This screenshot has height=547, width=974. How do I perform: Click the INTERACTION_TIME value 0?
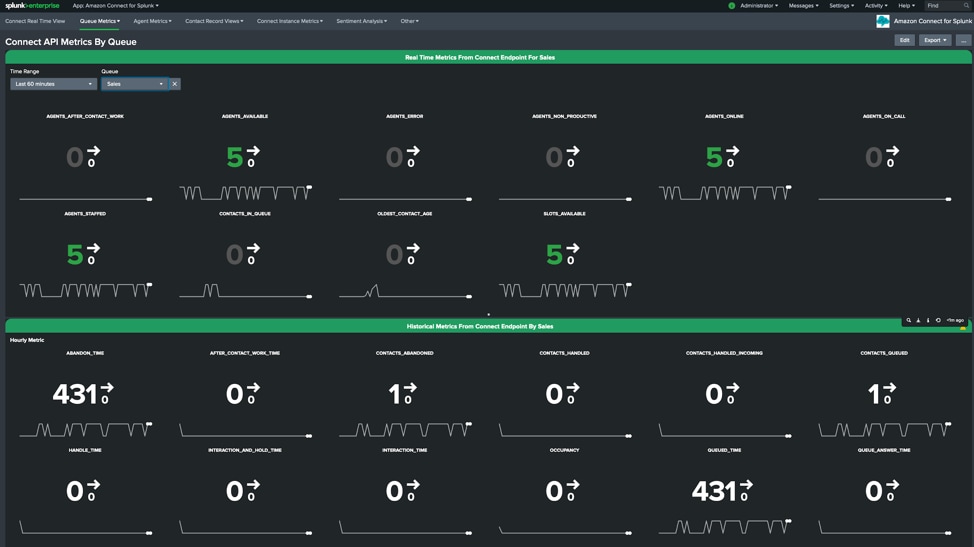394,492
